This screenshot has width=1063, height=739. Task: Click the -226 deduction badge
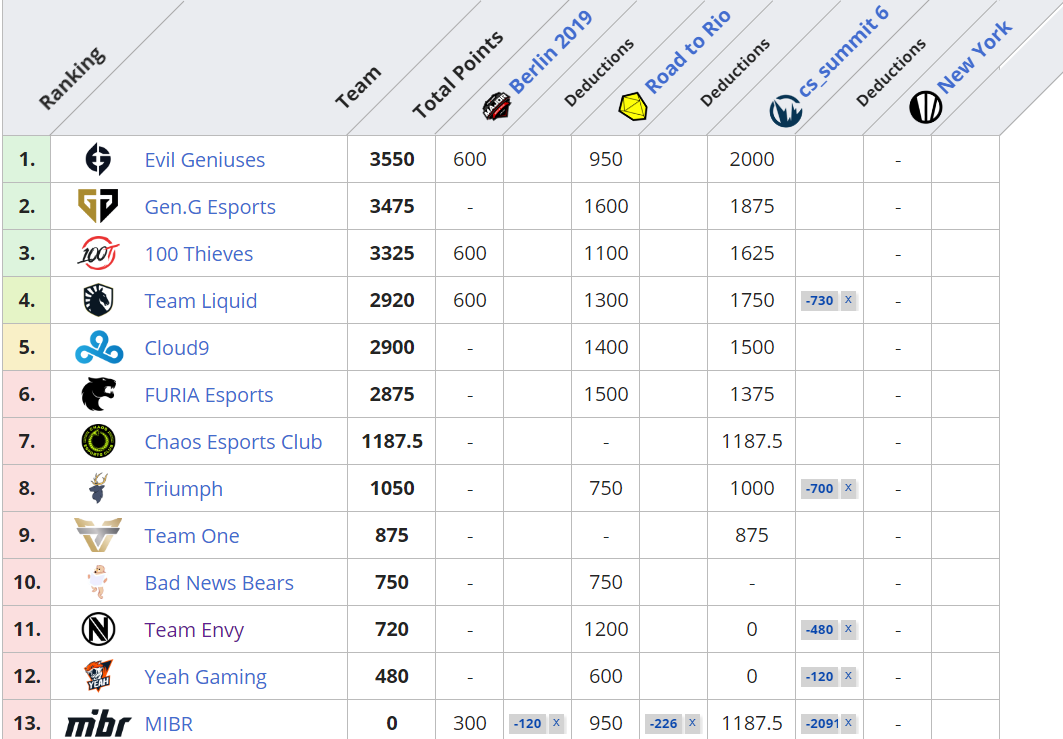(664, 723)
